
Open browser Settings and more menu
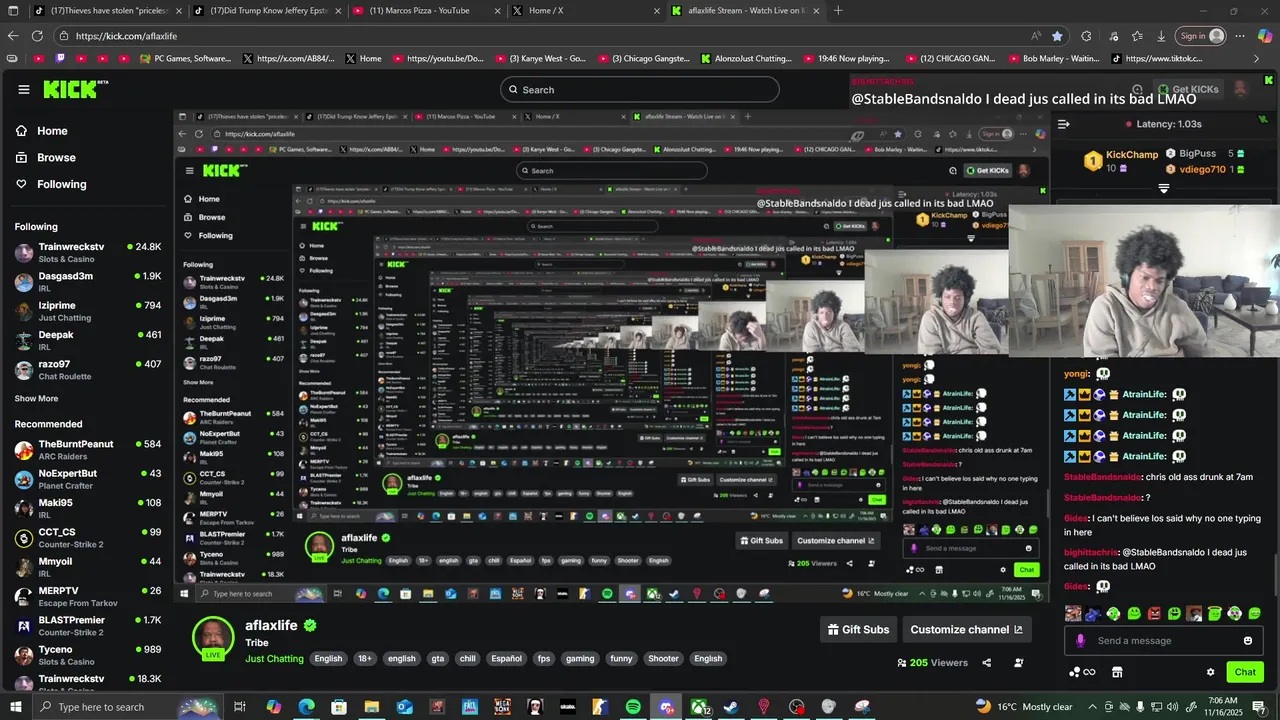tap(1240, 36)
